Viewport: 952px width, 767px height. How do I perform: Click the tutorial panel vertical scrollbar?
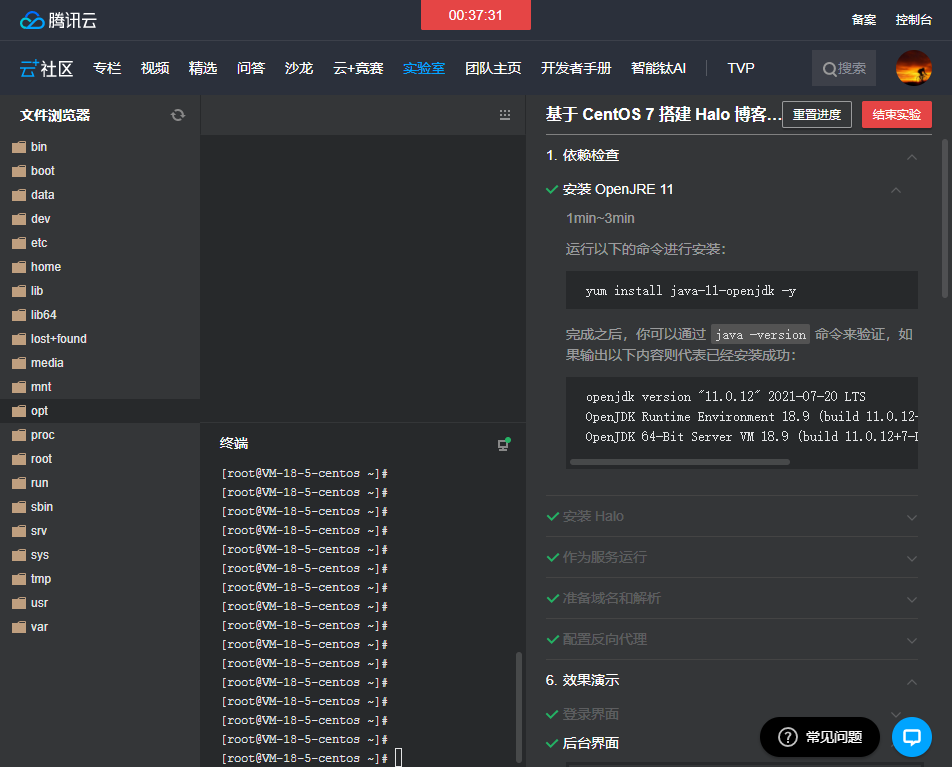(945, 219)
